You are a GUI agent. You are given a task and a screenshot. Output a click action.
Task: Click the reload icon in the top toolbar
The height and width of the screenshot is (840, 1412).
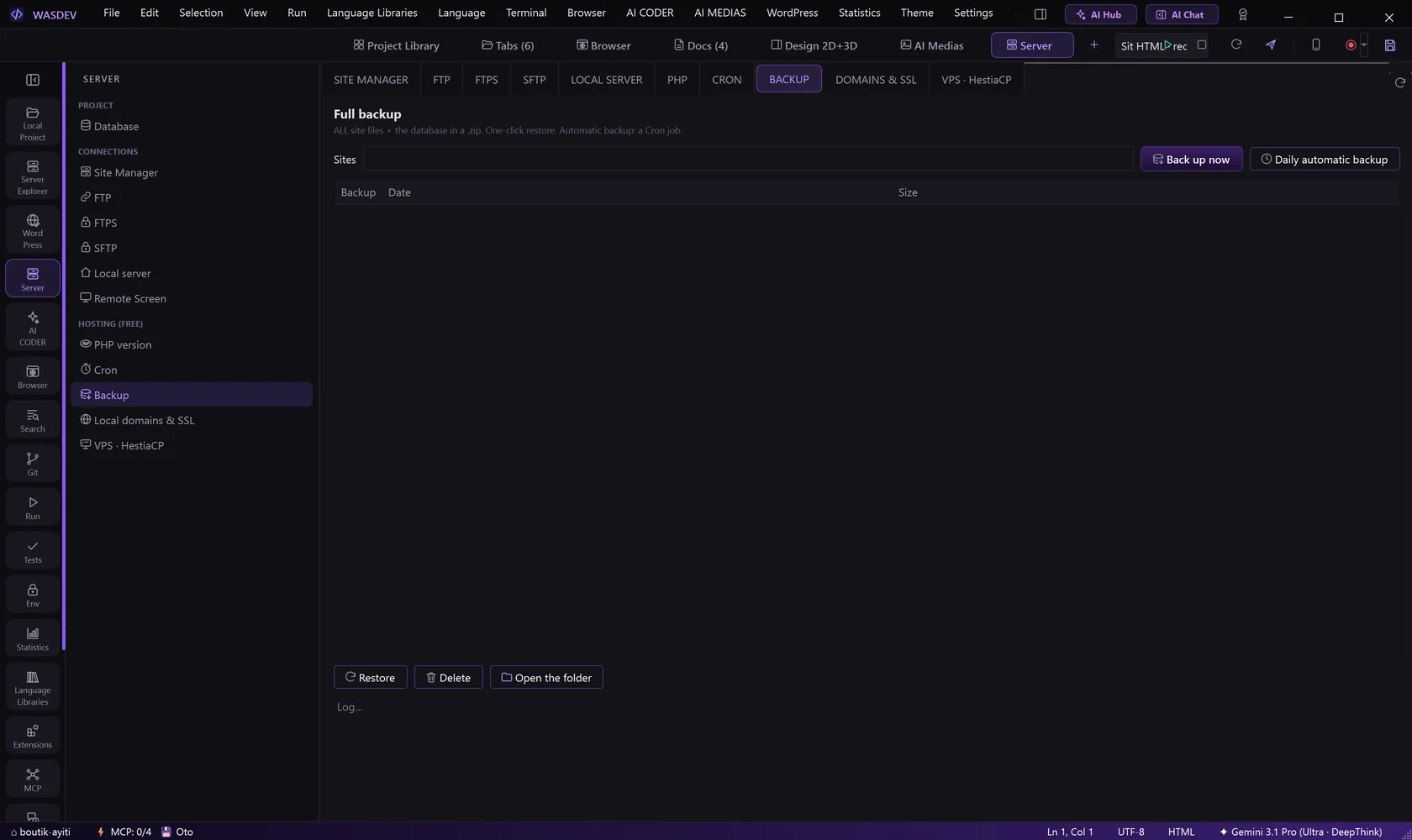[x=1236, y=45]
